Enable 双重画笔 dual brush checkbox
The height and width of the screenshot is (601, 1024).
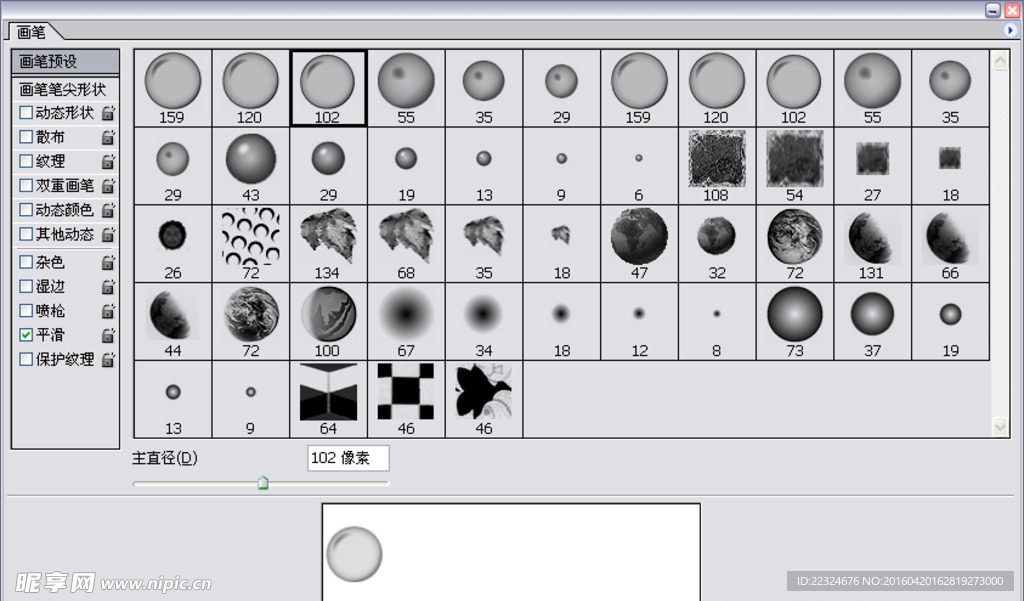pos(26,185)
